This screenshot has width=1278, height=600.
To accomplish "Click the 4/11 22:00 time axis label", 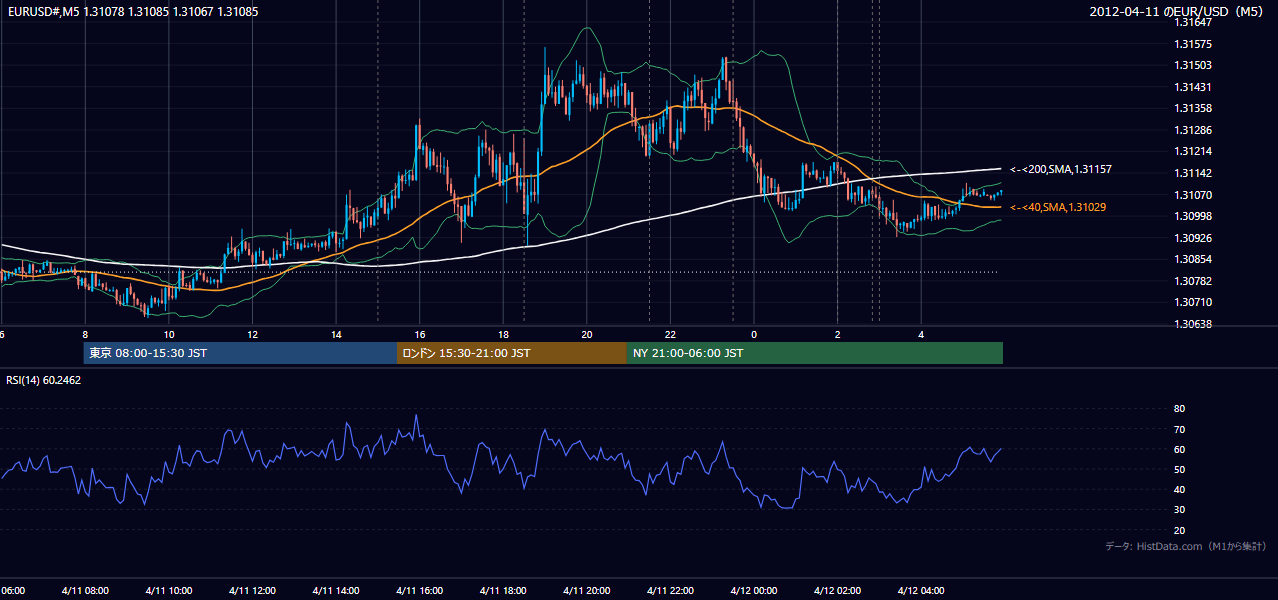I will 670,590.
